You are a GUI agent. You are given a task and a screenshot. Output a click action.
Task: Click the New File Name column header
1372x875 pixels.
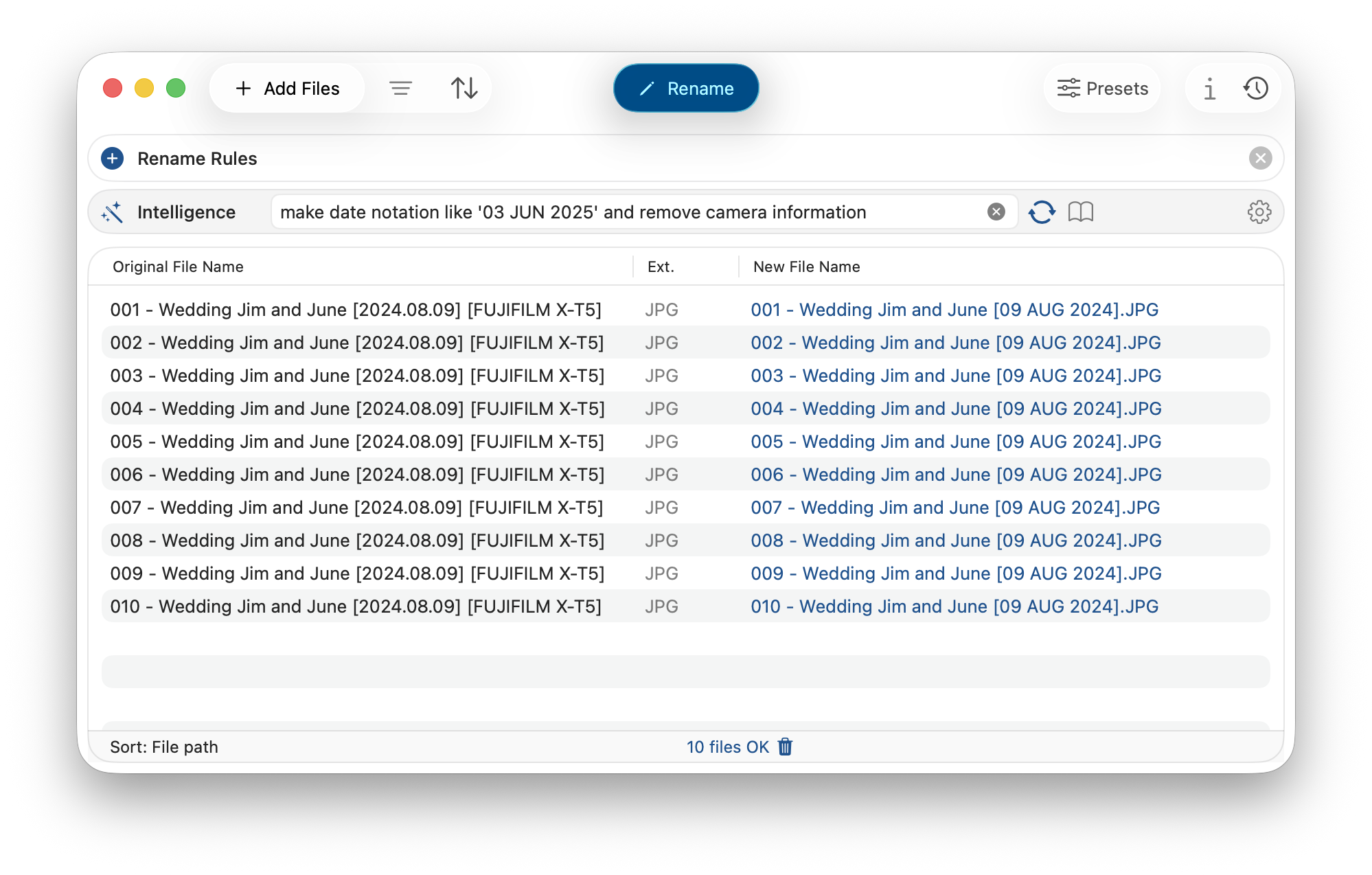click(x=806, y=266)
